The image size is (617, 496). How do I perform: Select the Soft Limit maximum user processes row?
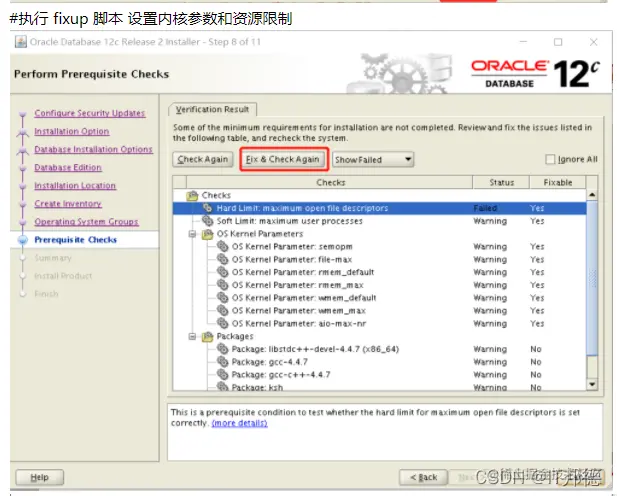coord(379,221)
